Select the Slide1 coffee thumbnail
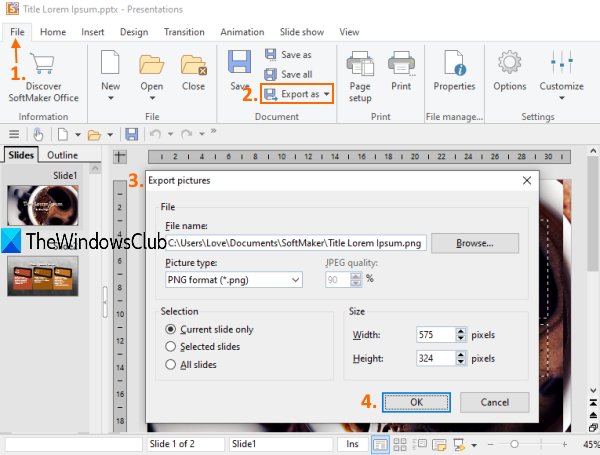This screenshot has height=455, width=600. [x=43, y=205]
